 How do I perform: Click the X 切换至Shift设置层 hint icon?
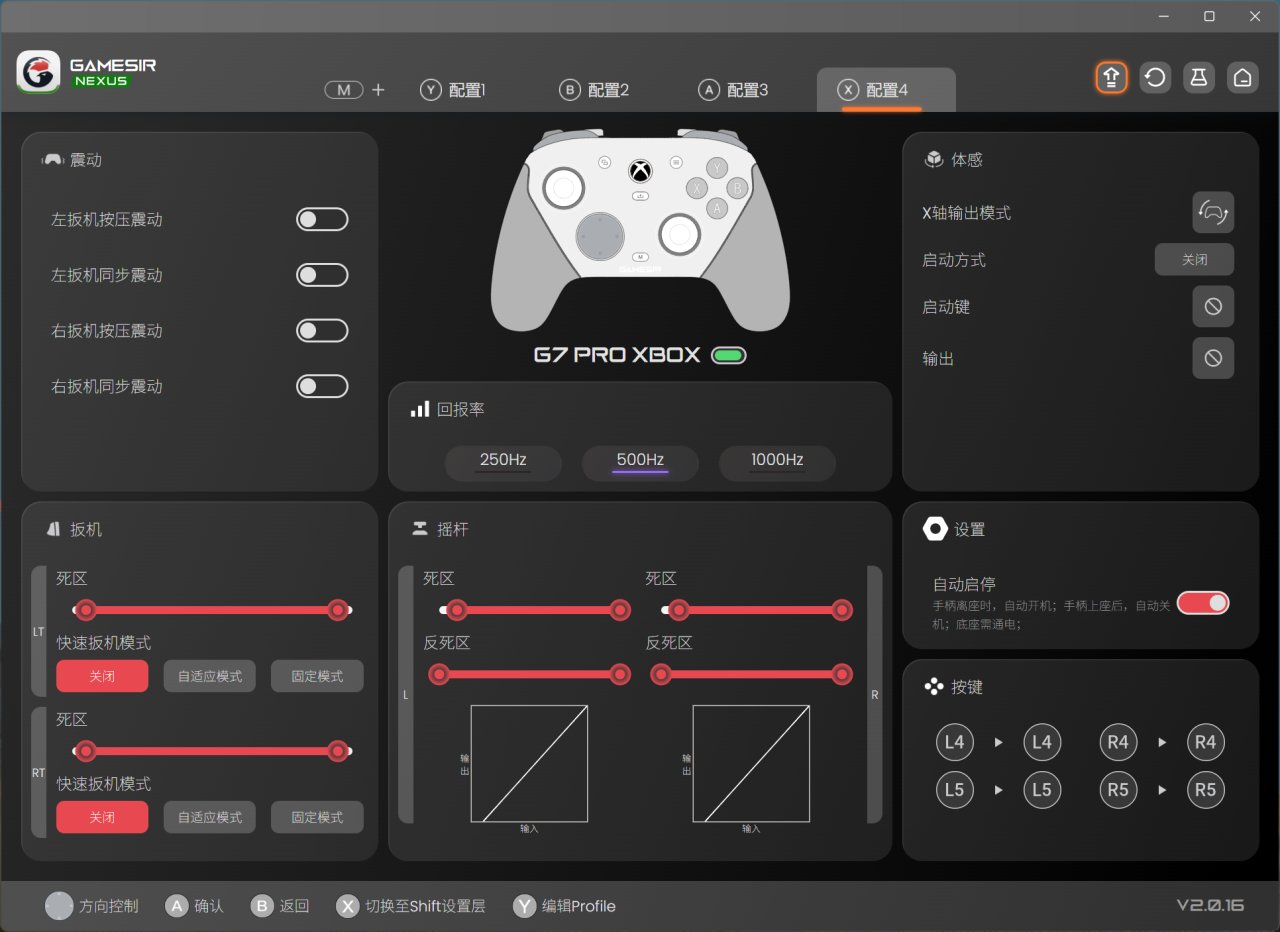coord(347,906)
